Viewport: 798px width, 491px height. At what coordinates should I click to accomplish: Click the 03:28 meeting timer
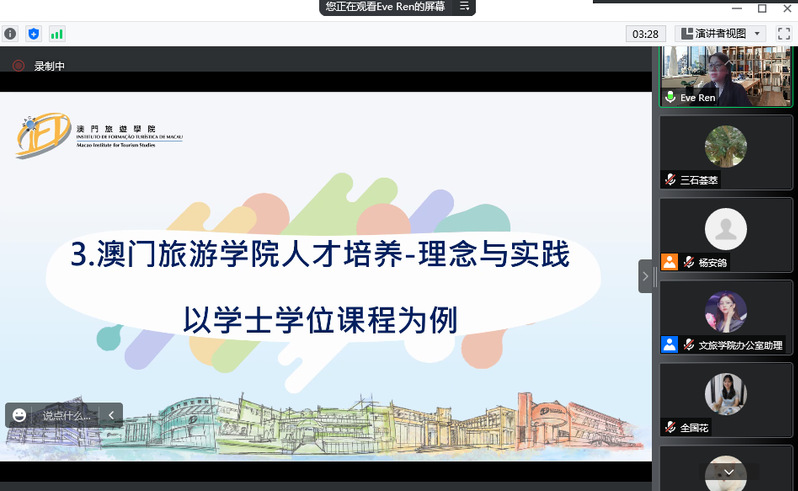click(646, 33)
